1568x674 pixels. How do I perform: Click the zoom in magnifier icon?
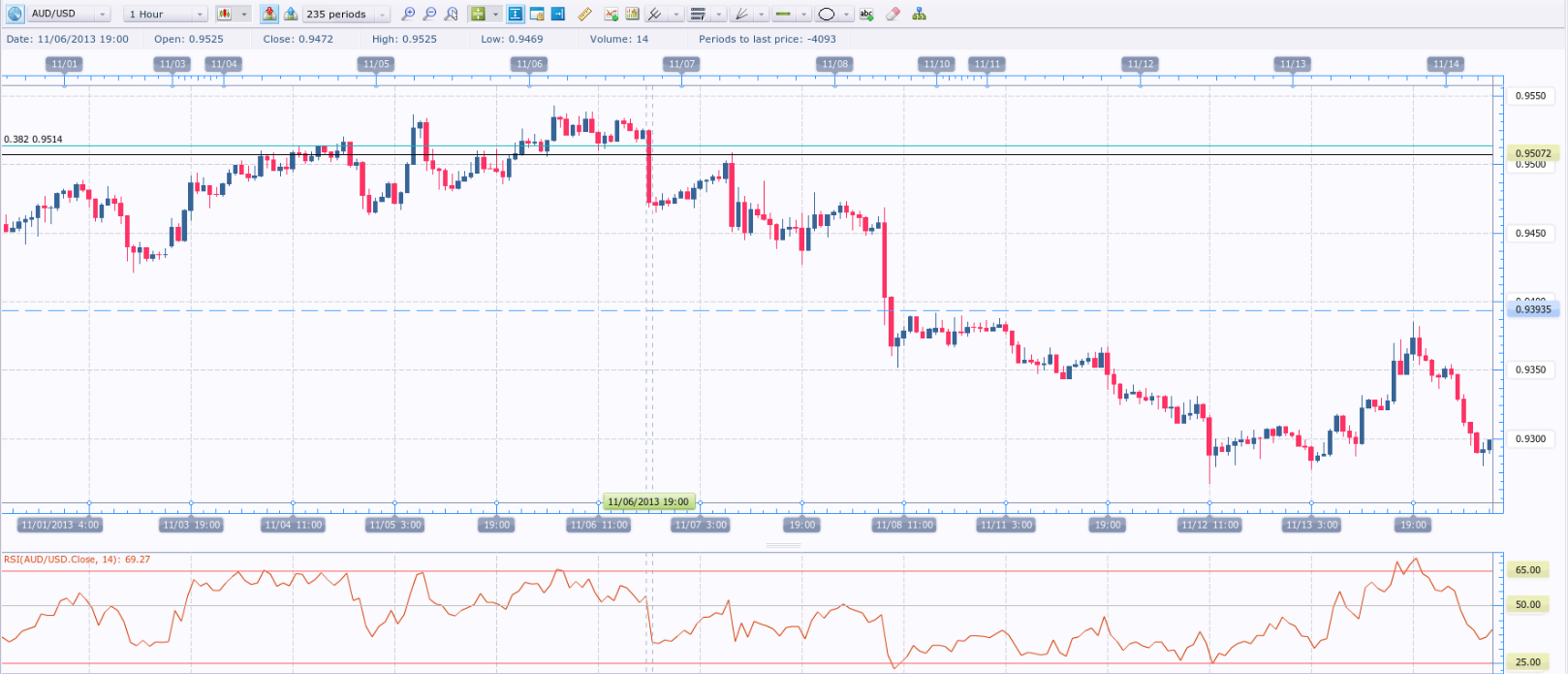pos(408,14)
